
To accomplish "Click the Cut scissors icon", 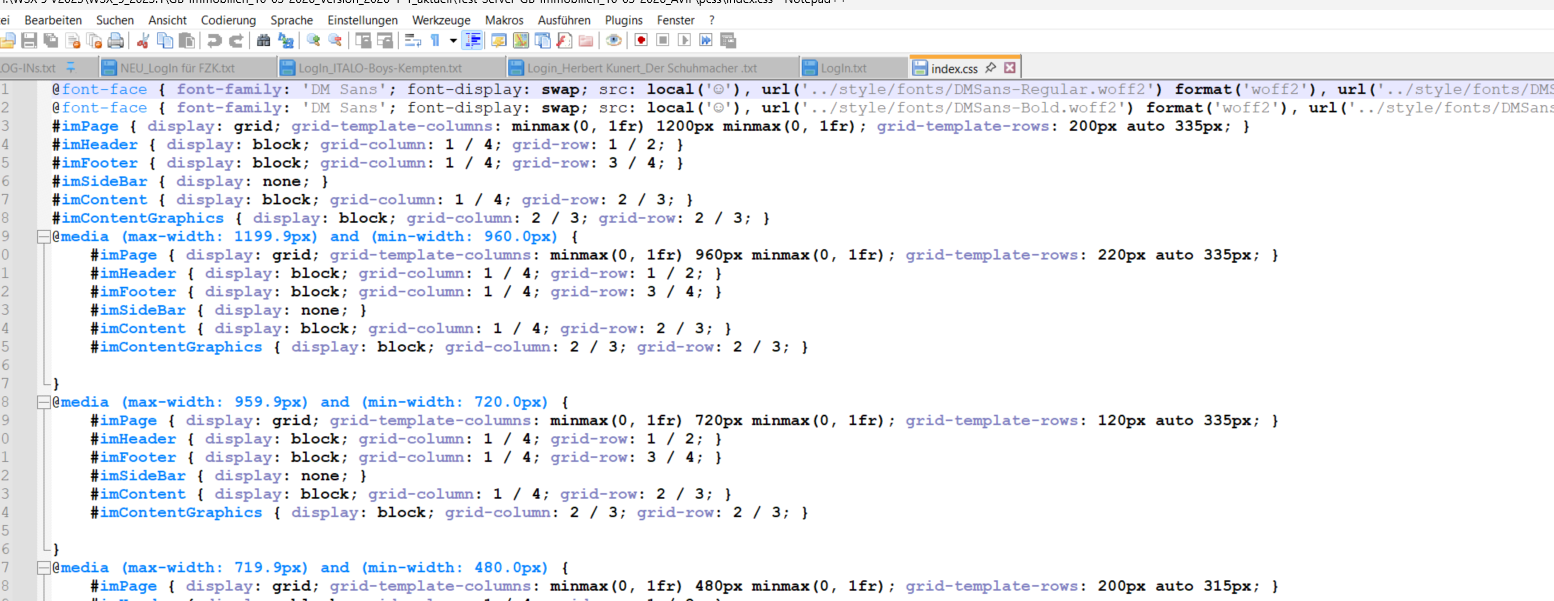I will (143, 41).
